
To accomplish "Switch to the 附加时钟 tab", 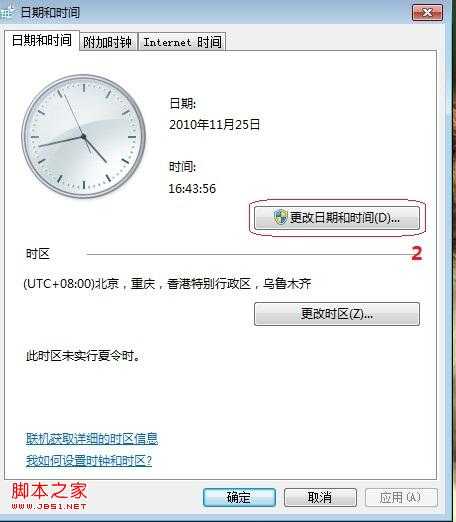I will [x=108, y=42].
